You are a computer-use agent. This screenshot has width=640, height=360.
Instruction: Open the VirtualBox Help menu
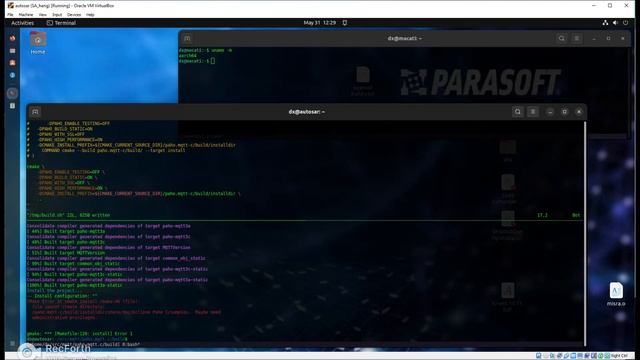90,15
